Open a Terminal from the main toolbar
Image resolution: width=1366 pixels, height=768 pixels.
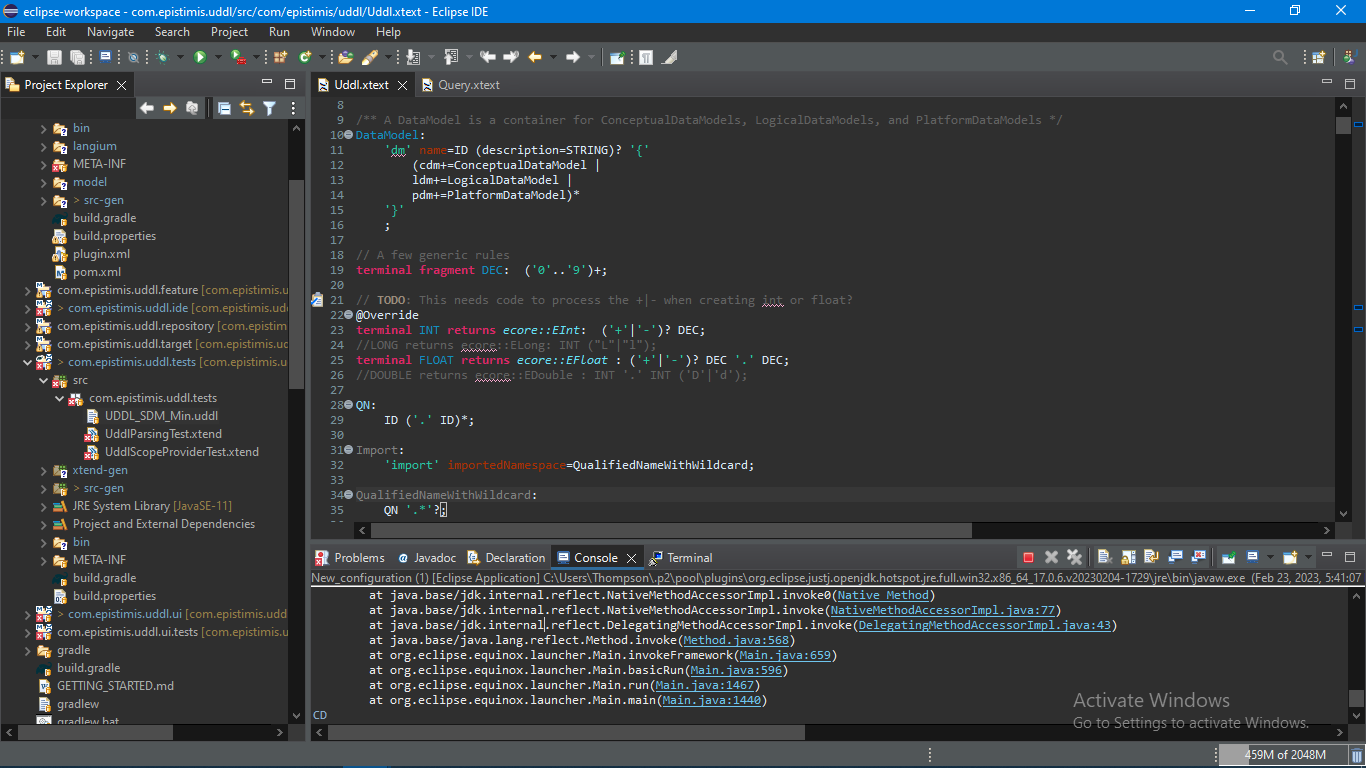pyautogui.click(x=105, y=57)
